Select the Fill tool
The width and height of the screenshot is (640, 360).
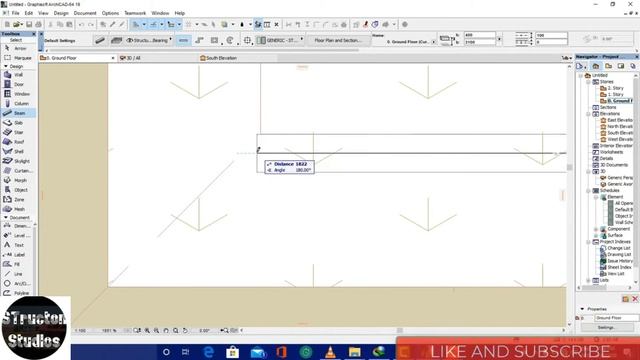click(x=17, y=264)
